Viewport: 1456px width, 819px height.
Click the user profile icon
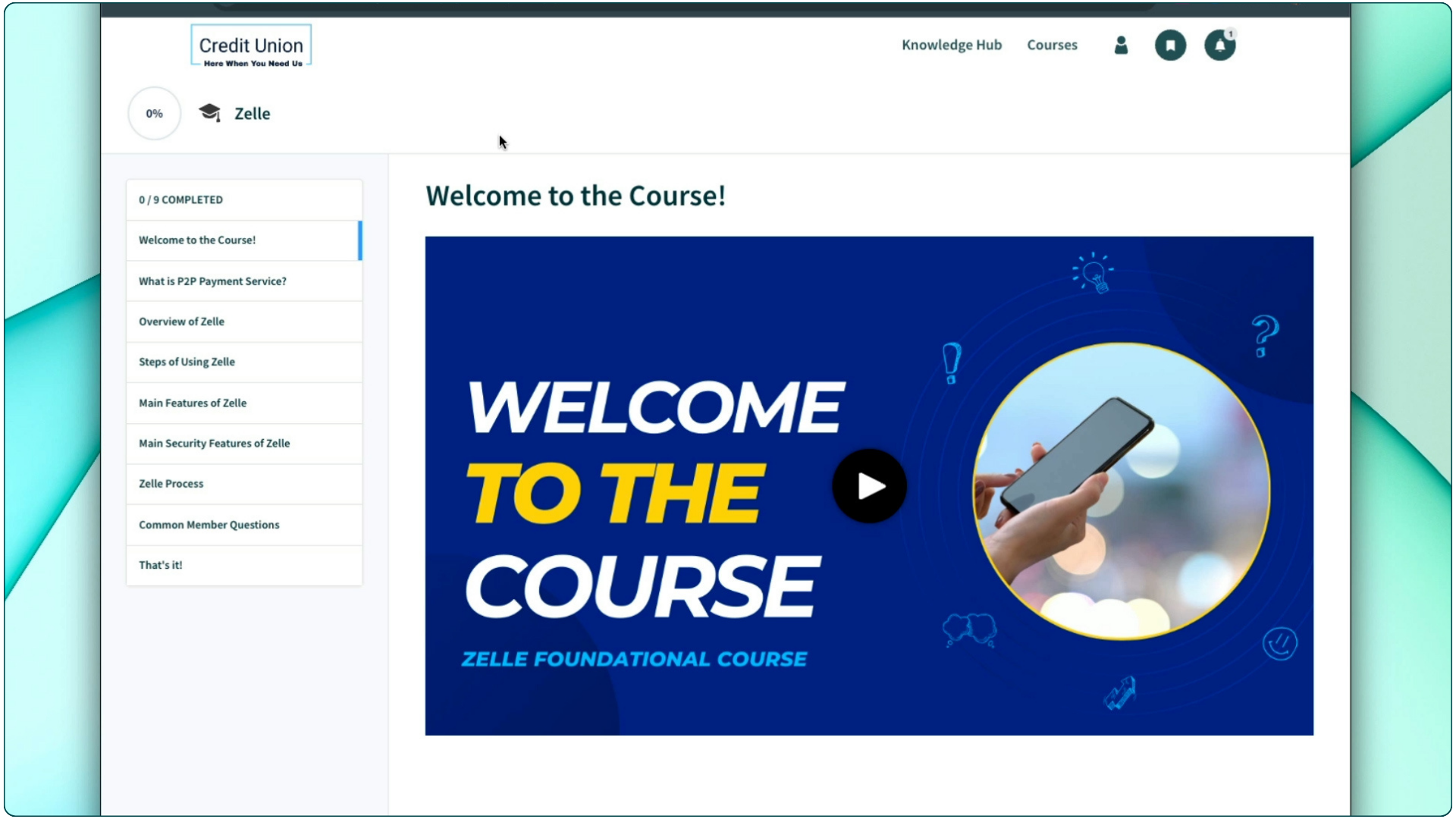[1121, 45]
